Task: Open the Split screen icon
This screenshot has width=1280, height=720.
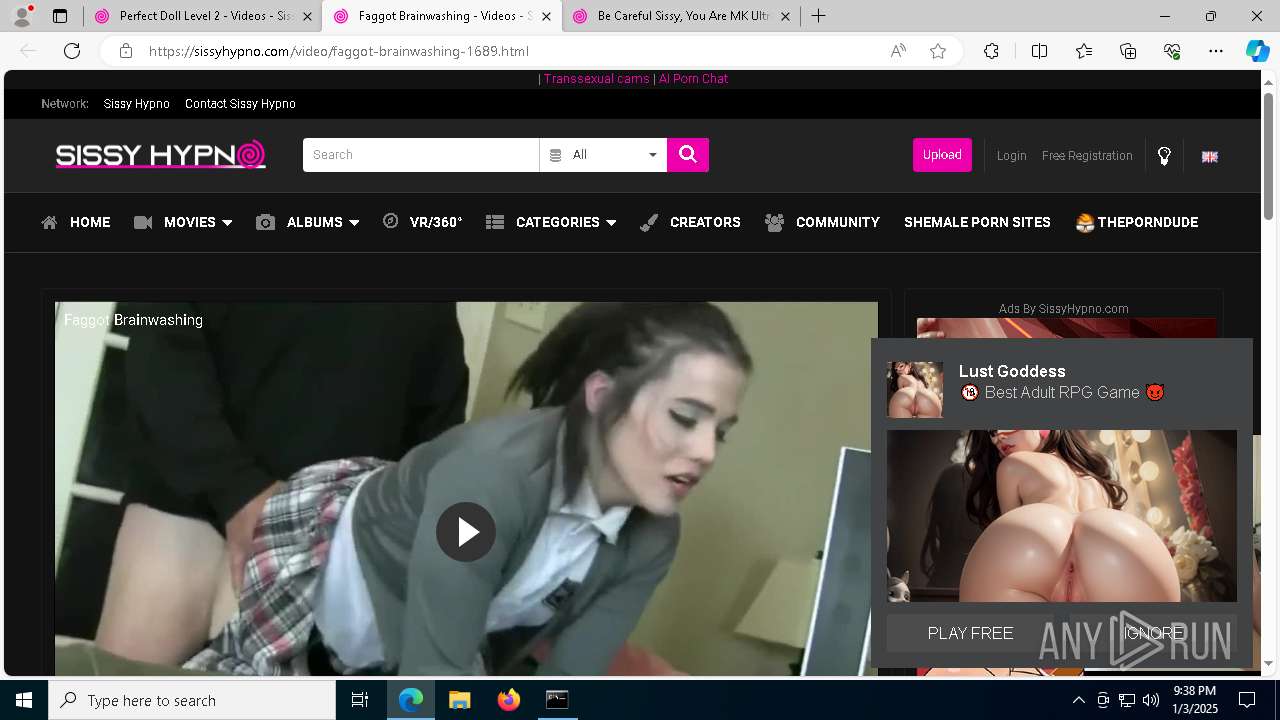Action: click(1039, 51)
